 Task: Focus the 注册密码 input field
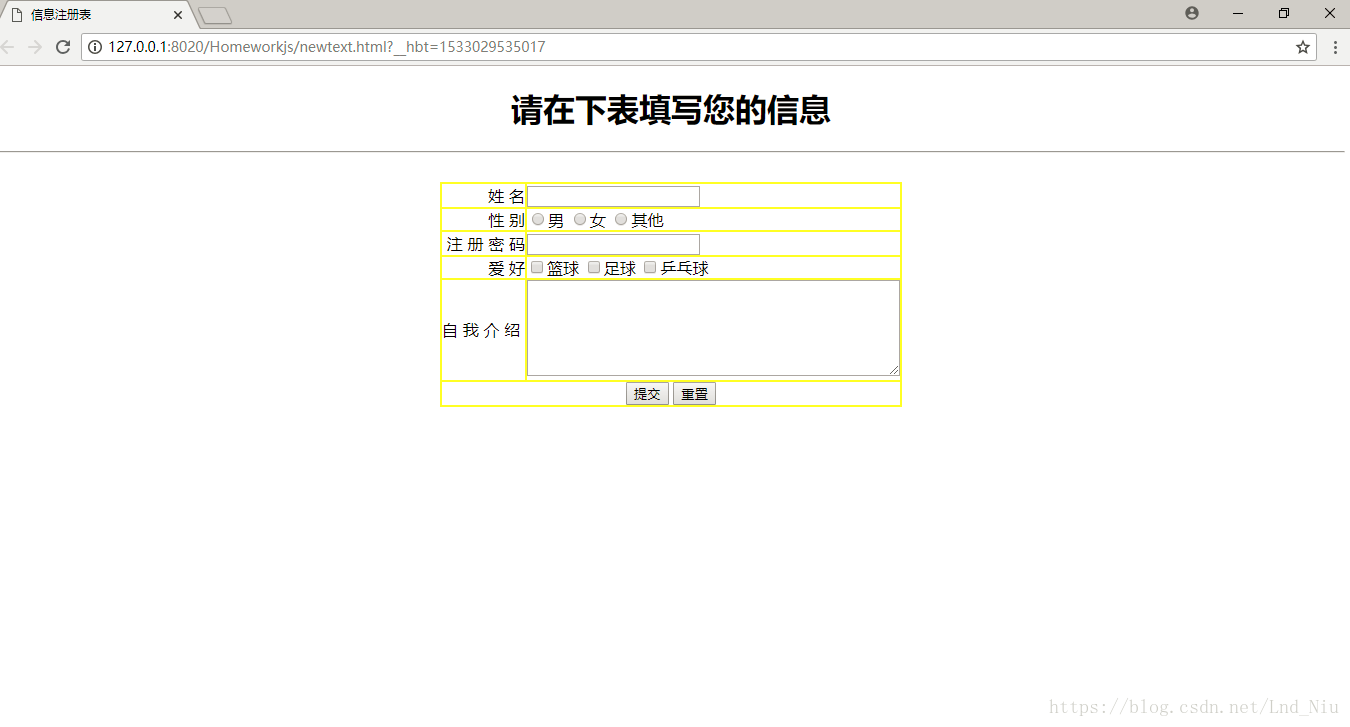tap(613, 244)
